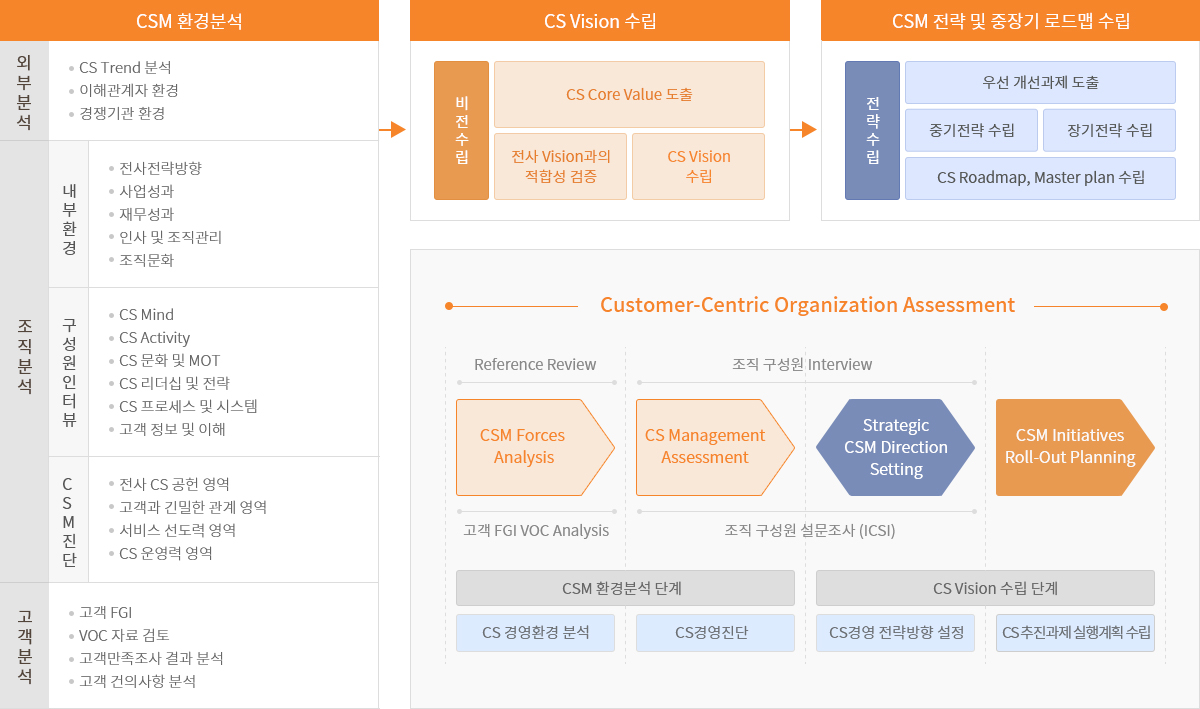Click the CS Core Value 도출 box

(x=629, y=94)
